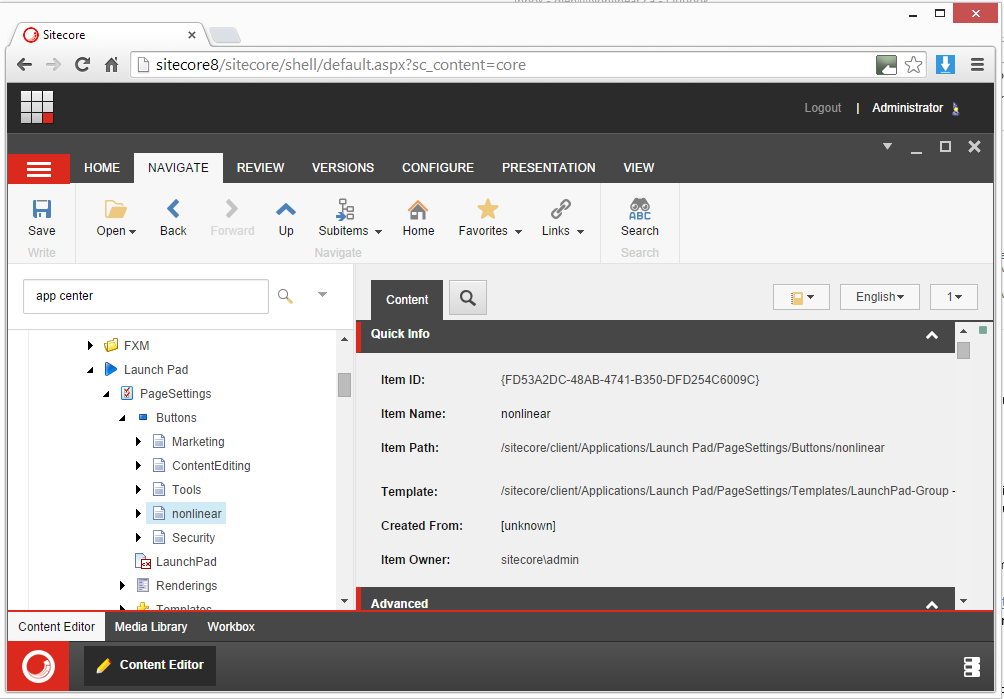1004x699 pixels.
Task: Open the version number 1 dropdown
Action: click(x=953, y=297)
